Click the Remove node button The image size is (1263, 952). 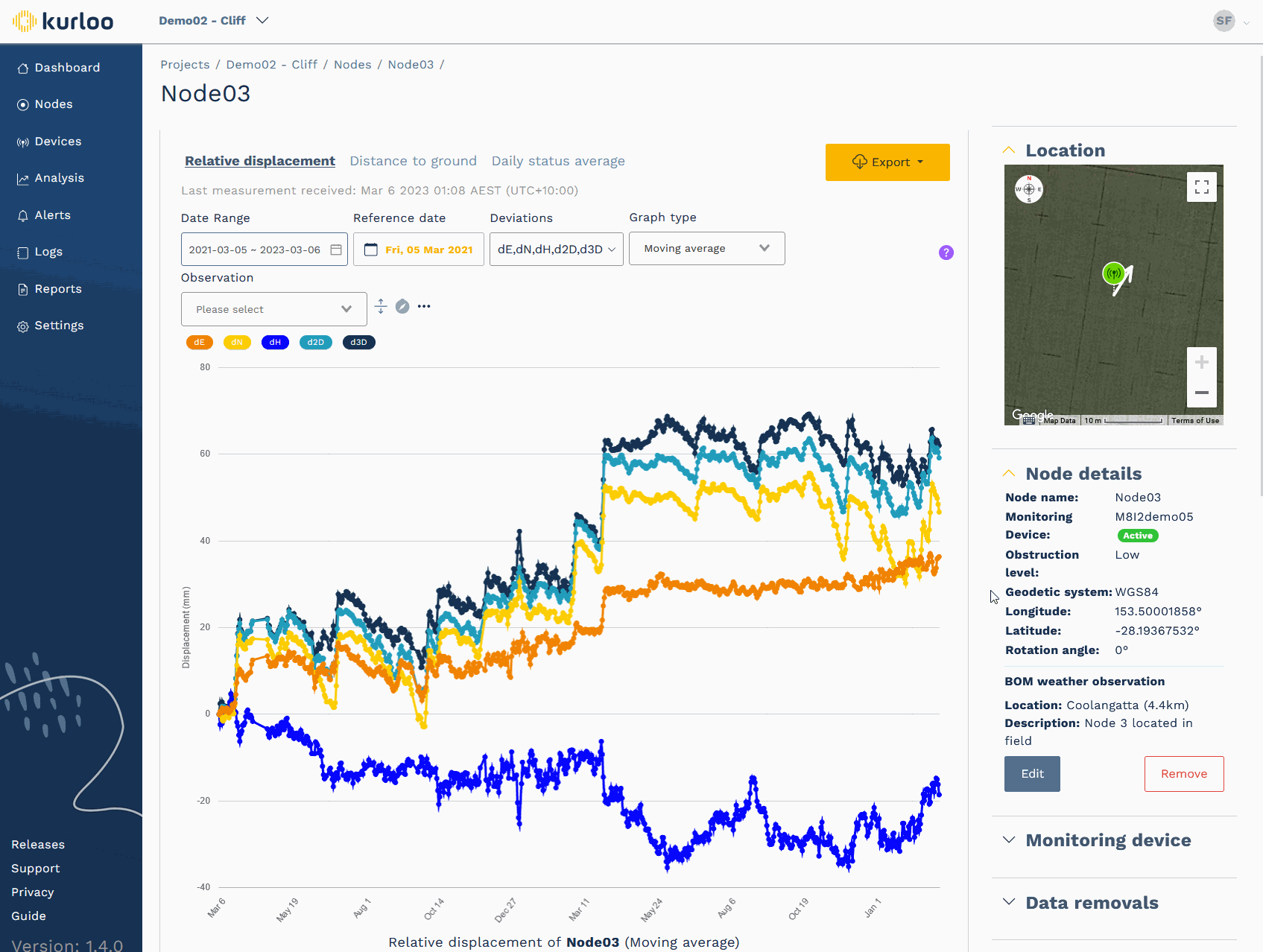tap(1184, 774)
